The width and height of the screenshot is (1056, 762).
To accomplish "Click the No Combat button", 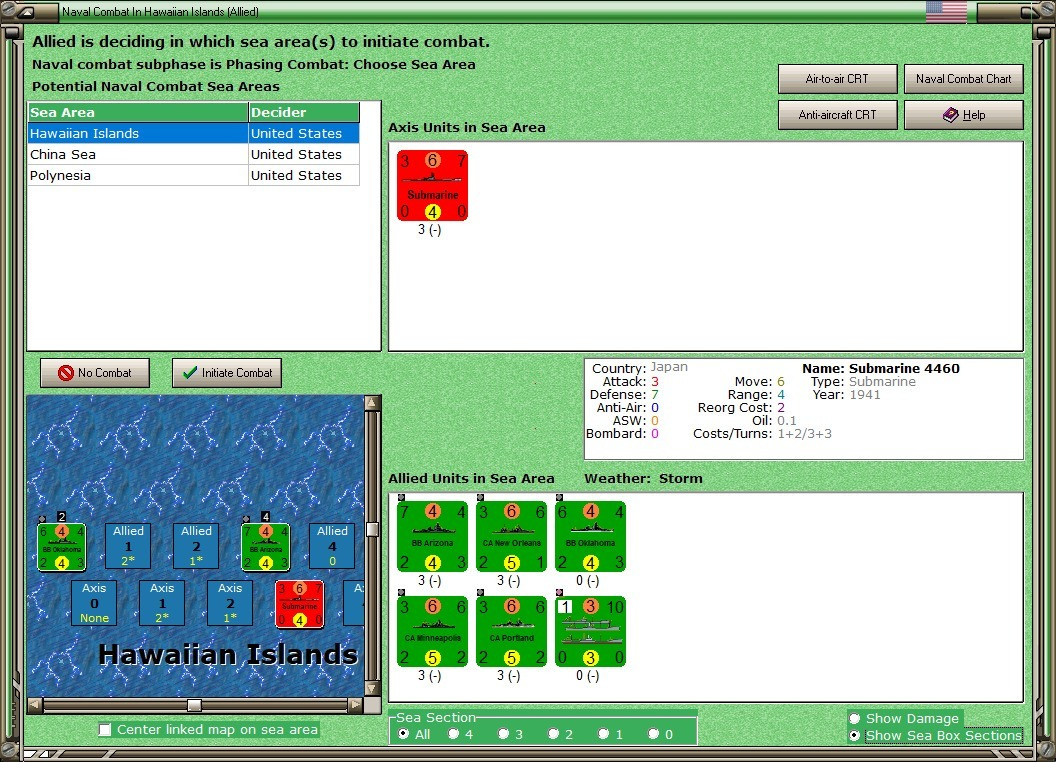I will pyautogui.click(x=95, y=373).
